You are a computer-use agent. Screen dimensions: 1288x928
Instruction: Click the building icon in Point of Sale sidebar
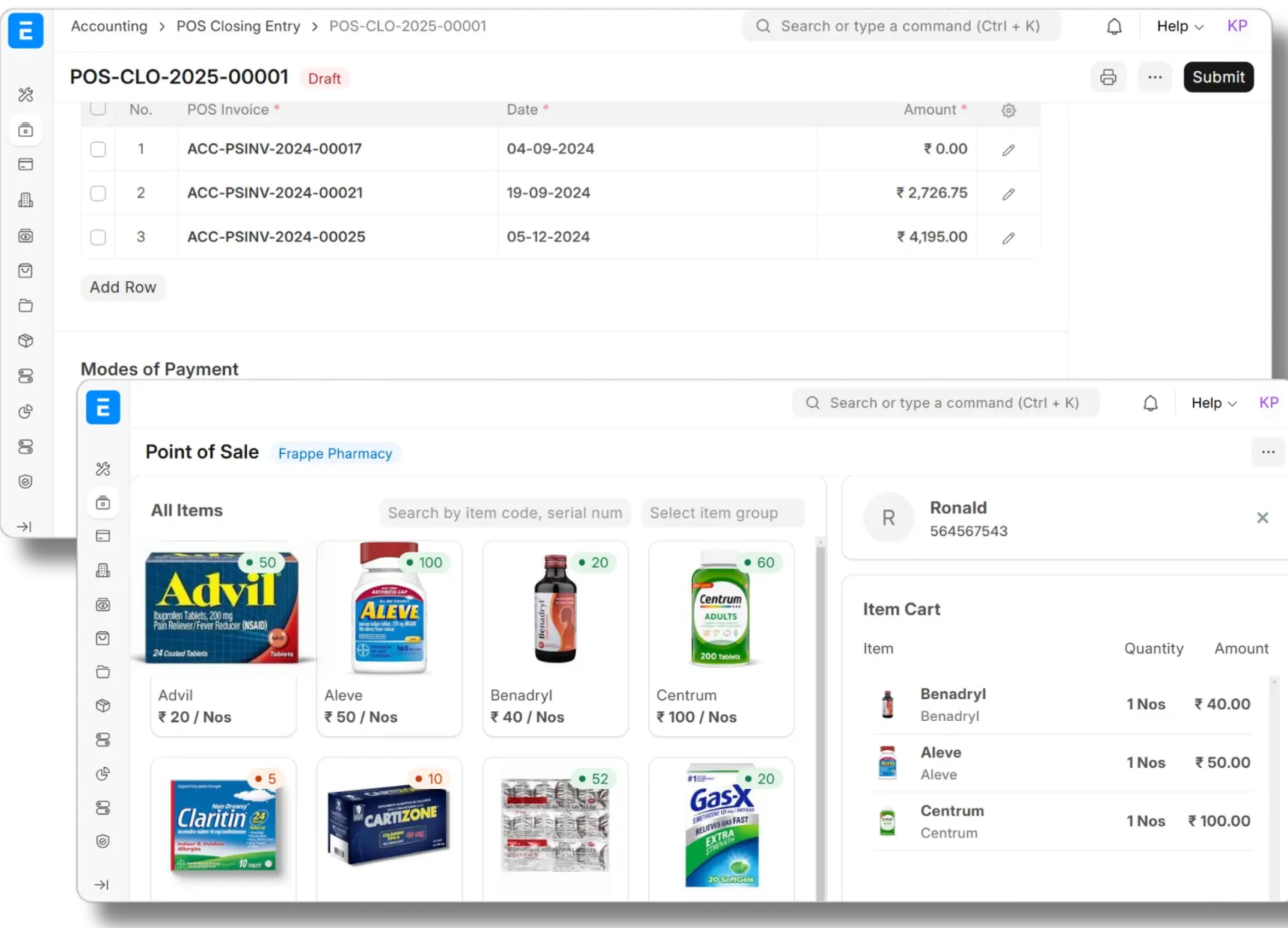[103, 571]
